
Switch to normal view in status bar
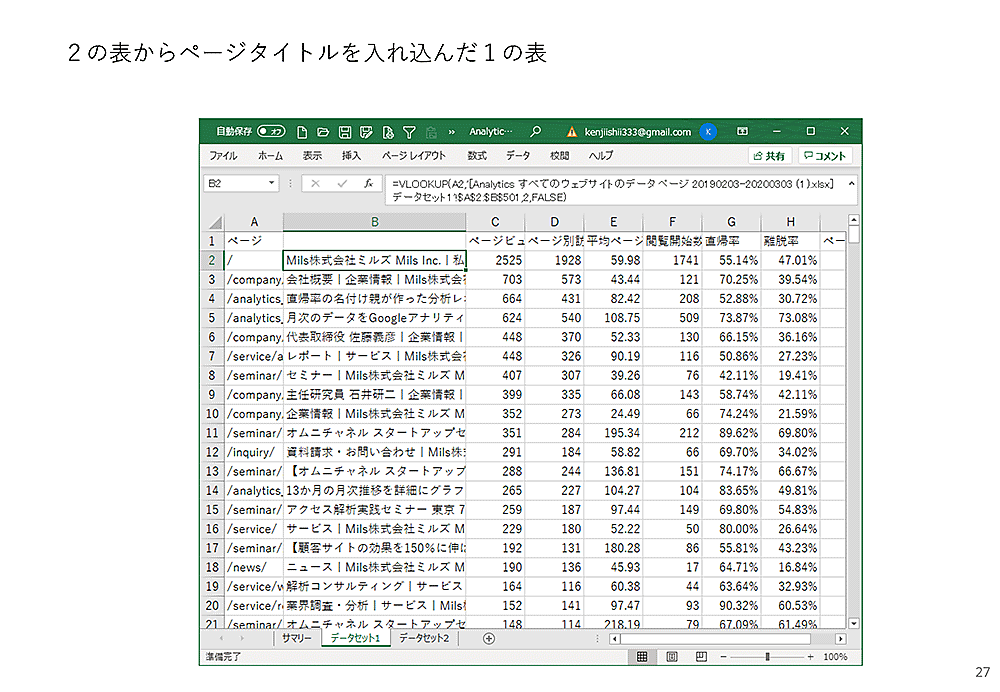click(644, 657)
